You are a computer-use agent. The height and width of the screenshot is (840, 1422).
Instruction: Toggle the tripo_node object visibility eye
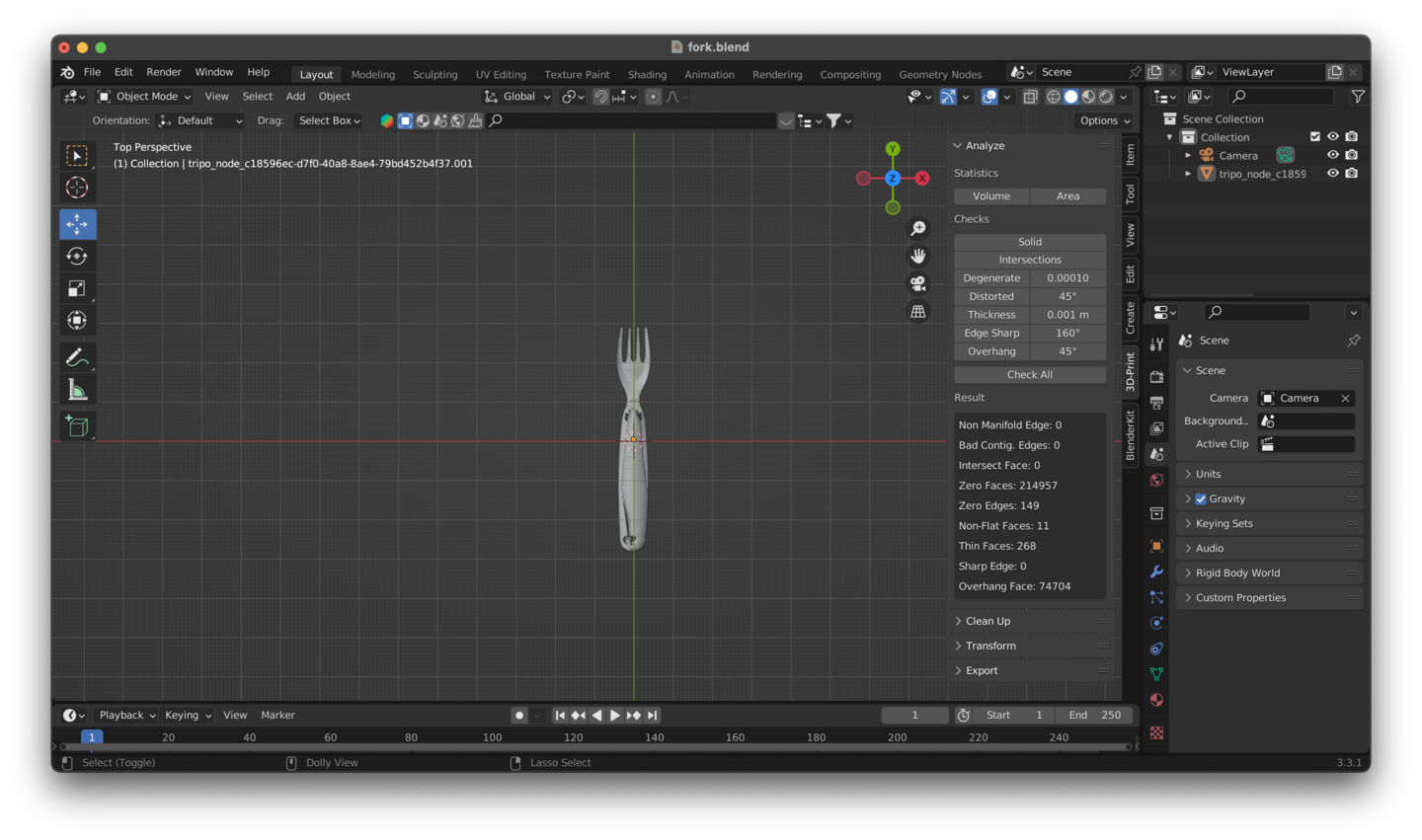tap(1332, 174)
